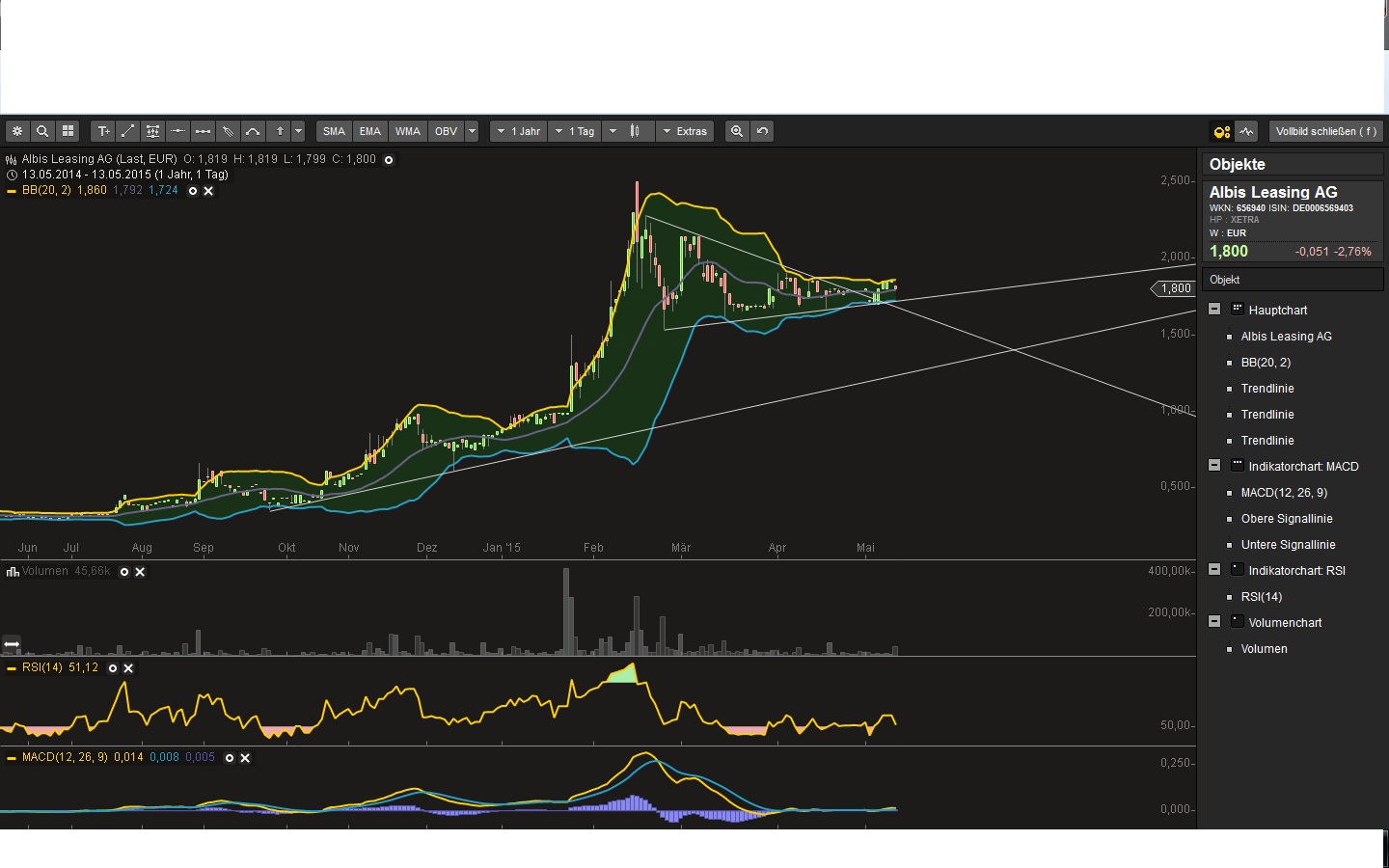Toggle visibility circle of Volumen chart
The width and height of the screenshot is (1389, 868).
(x=124, y=572)
